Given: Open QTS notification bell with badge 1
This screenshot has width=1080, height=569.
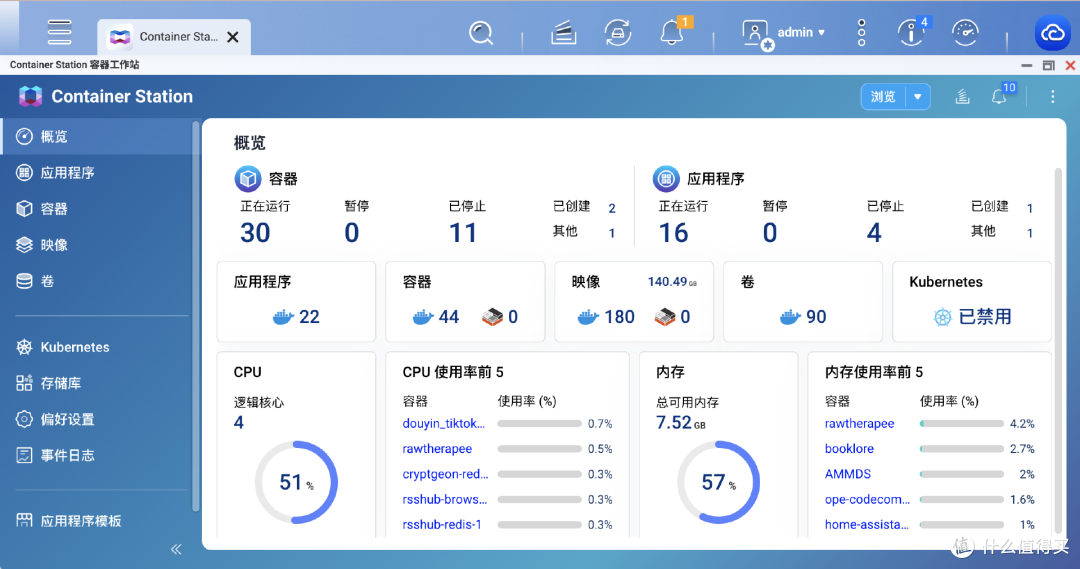Looking at the screenshot, I should pyautogui.click(x=673, y=32).
